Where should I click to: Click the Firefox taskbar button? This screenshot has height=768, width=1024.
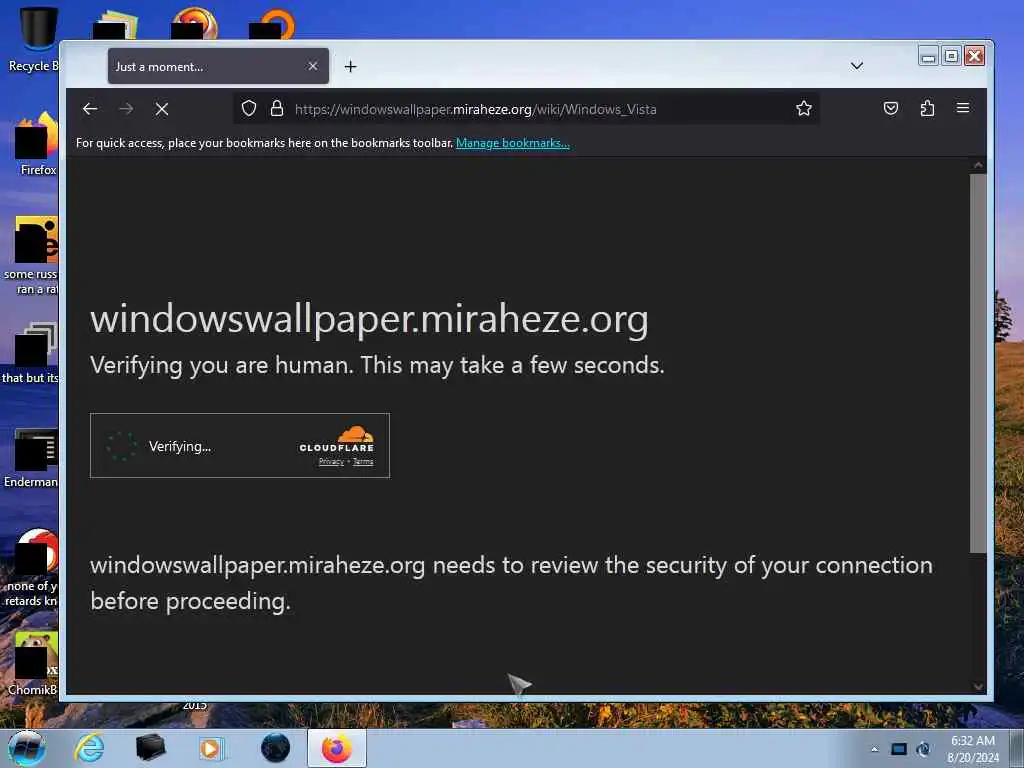coord(337,748)
